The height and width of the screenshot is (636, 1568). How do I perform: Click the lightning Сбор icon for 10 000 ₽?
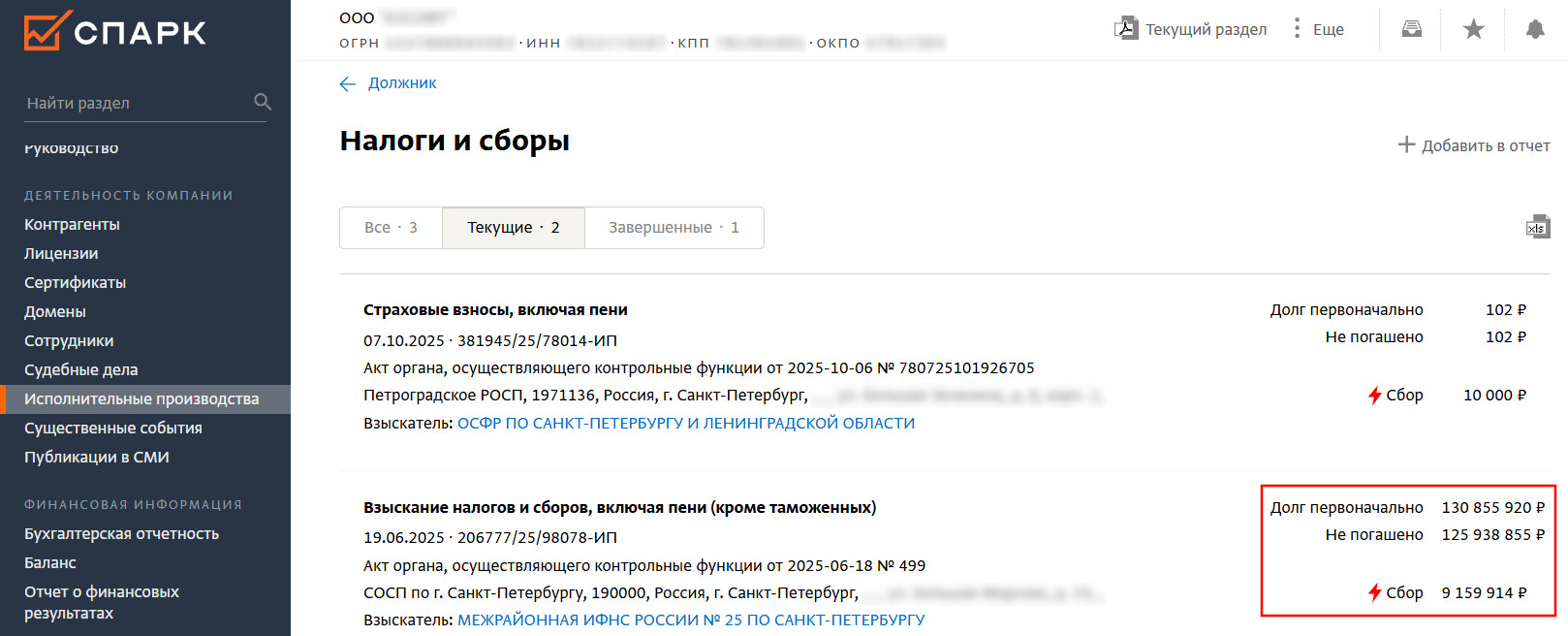(x=1374, y=395)
